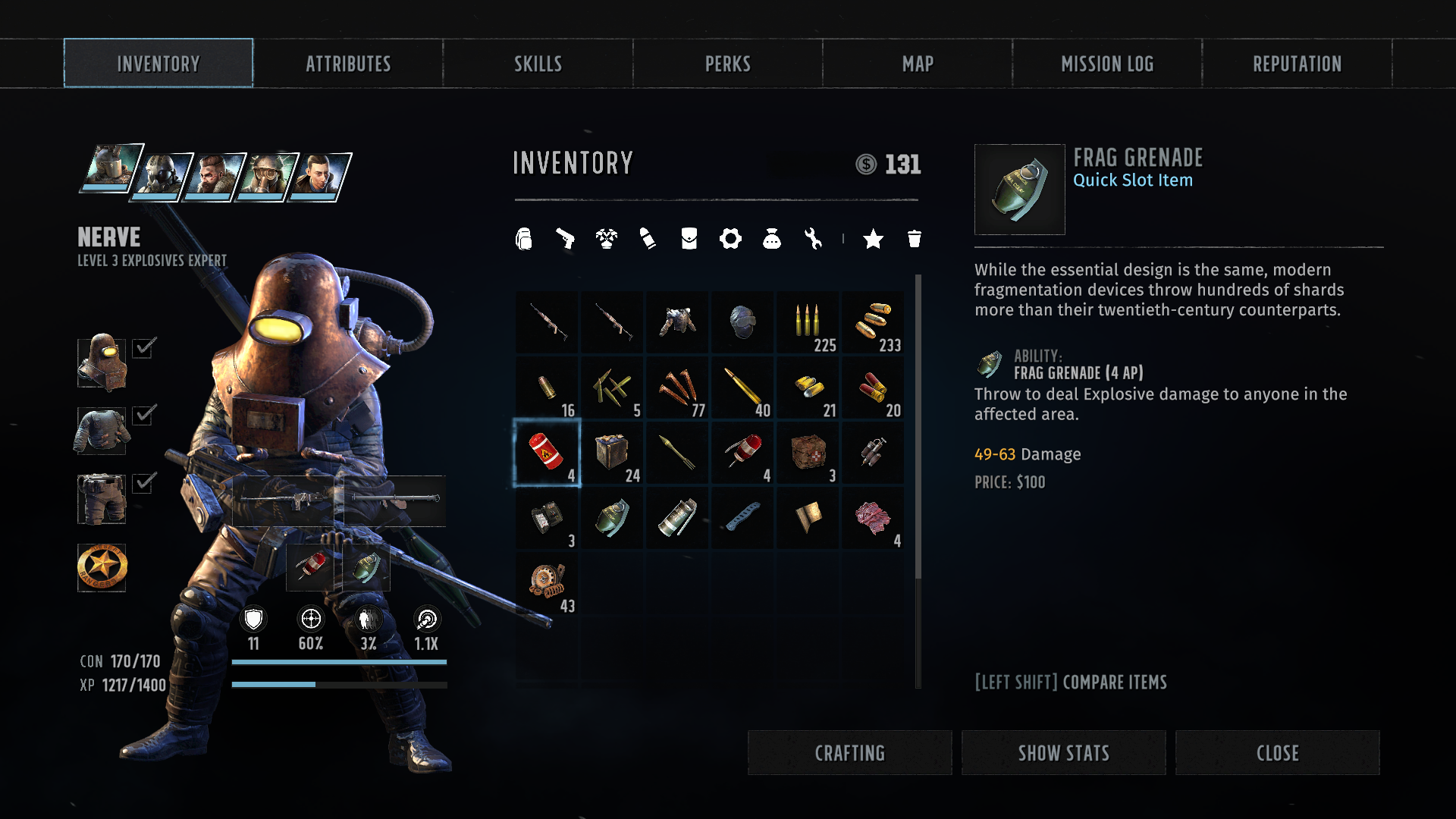The image size is (1456, 819).
Task: Click the Show Stats button
Action: pyautogui.click(x=1064, y=753)
